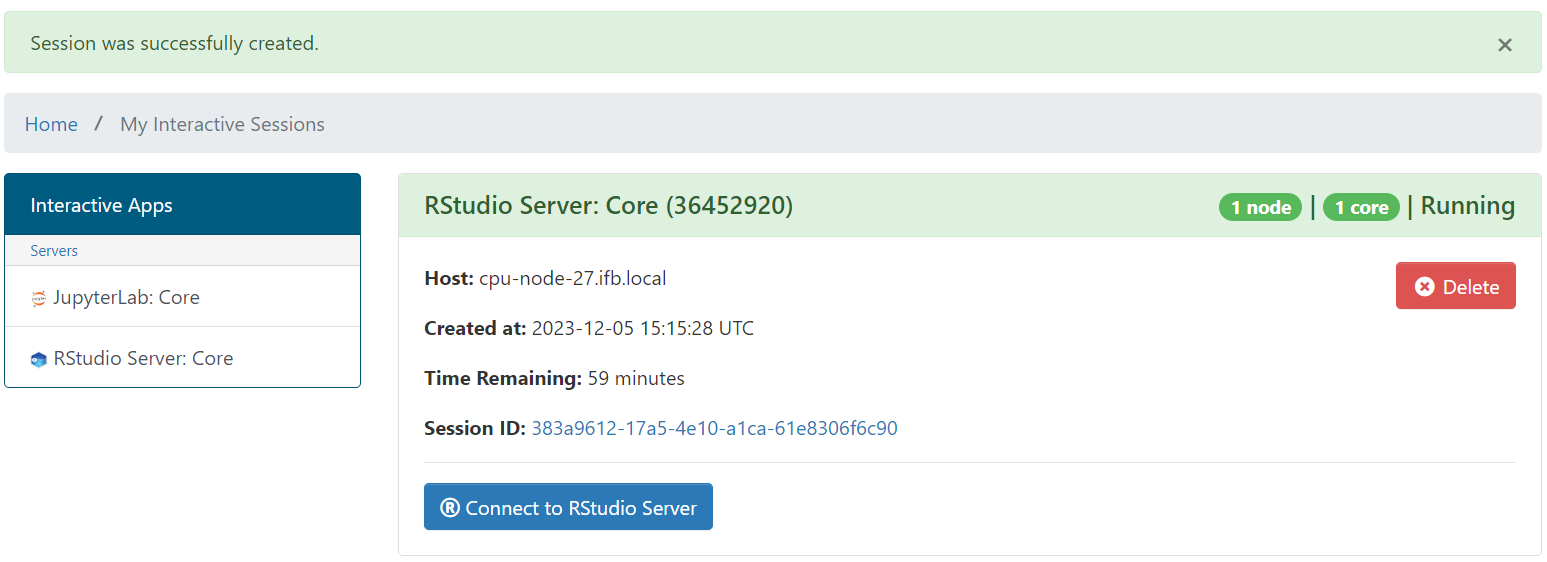Open RStudio Server: Core app in sidebar

[182, 358]
